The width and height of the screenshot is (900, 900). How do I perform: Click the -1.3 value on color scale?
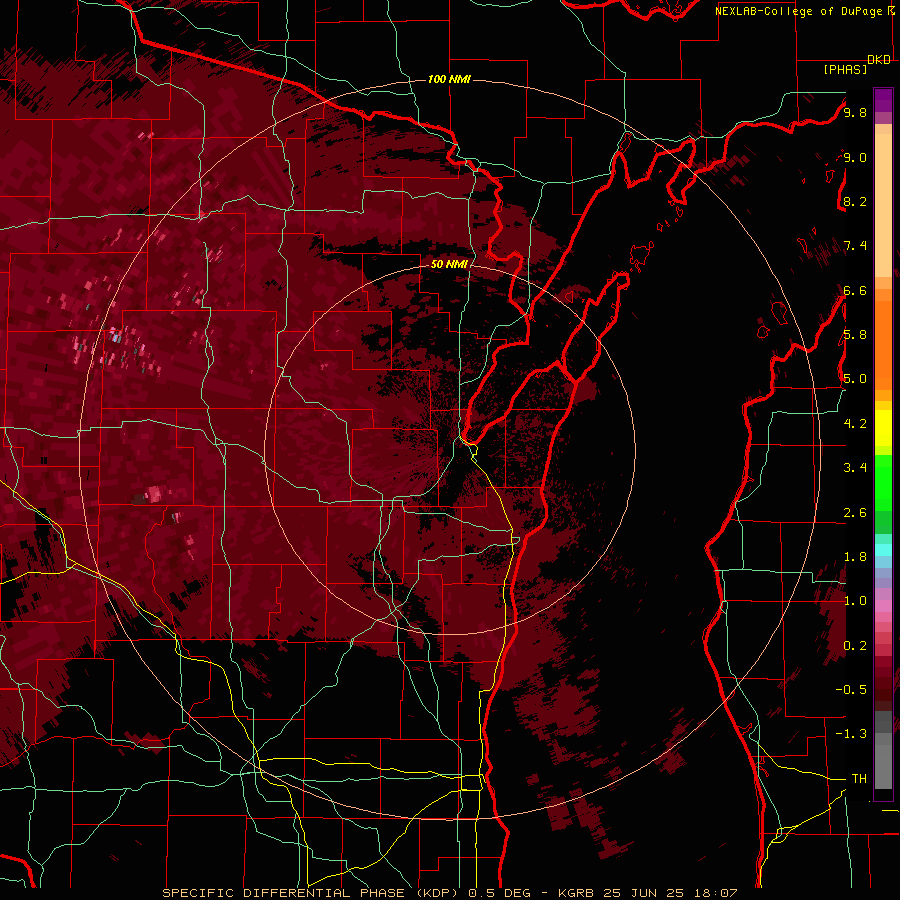click(x=851, y=734)
